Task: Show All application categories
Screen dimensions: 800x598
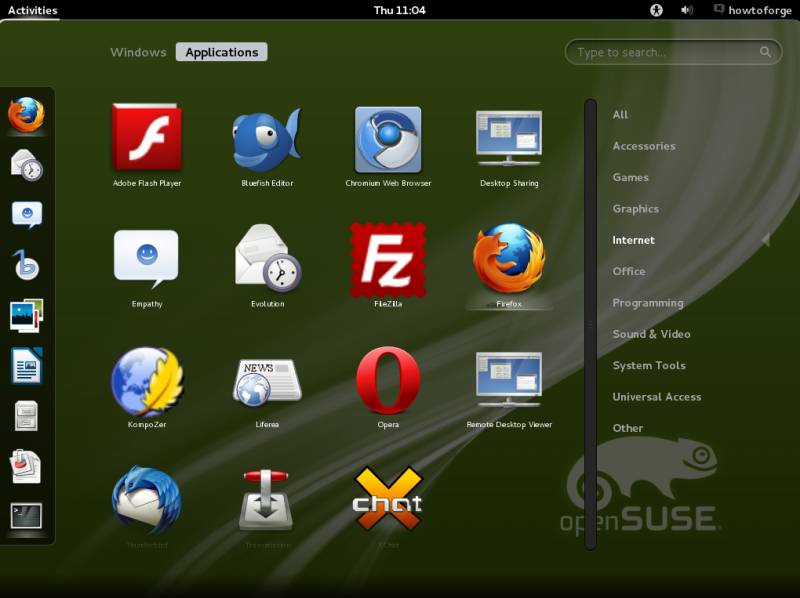Action: tap(620, 115)
